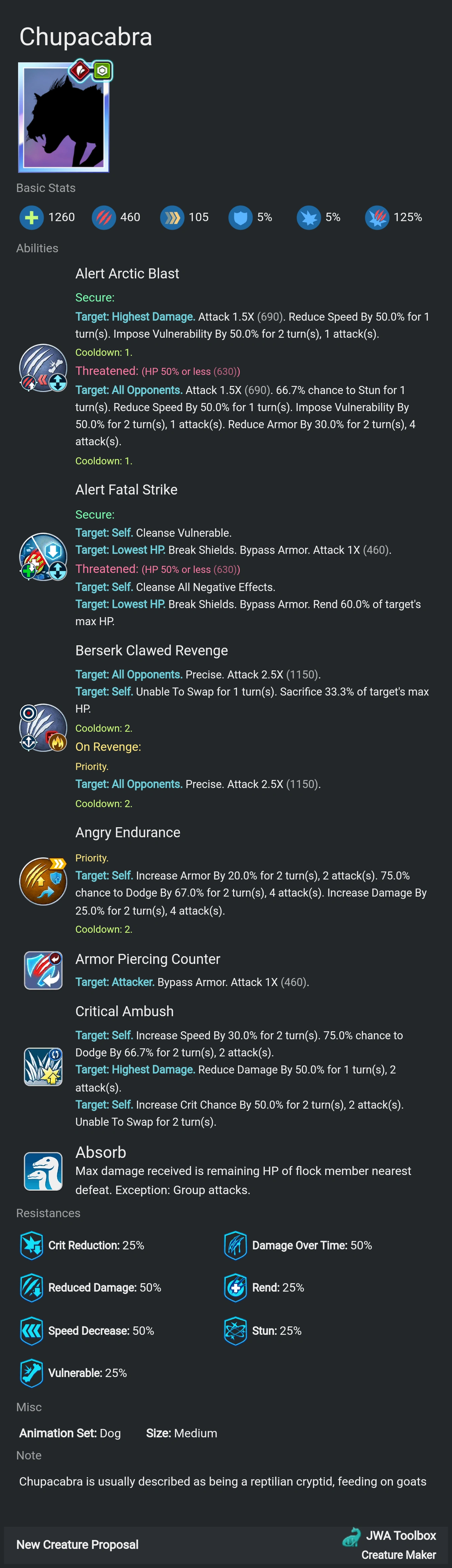Image resolution: width=452 pixels, height=1568 pixels.
Task: Click the green health plus stat icon
Action: coord(31,217)
